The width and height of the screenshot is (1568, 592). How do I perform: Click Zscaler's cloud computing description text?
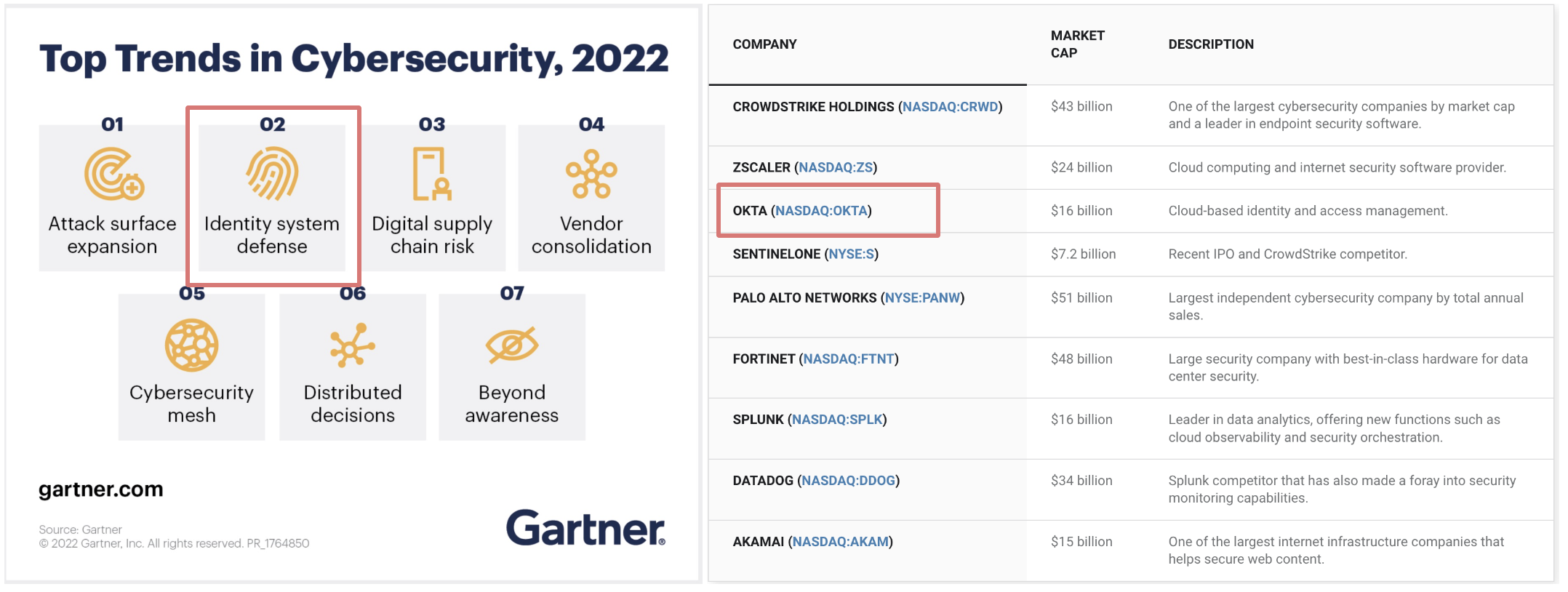click(x=1337, y=167)
